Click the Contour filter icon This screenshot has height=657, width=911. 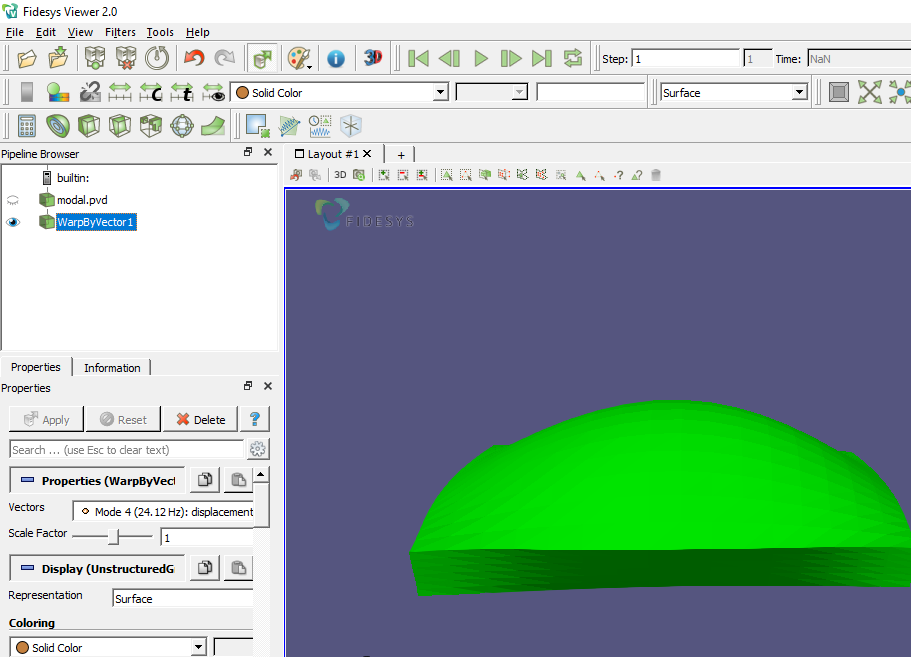(x=58, y=125)
